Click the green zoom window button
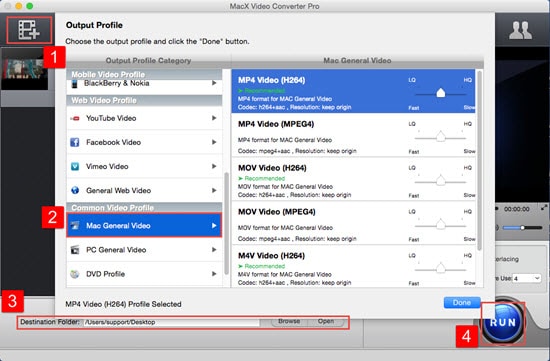This screenshot has width=550, height=361. click(x=30, y=6)
